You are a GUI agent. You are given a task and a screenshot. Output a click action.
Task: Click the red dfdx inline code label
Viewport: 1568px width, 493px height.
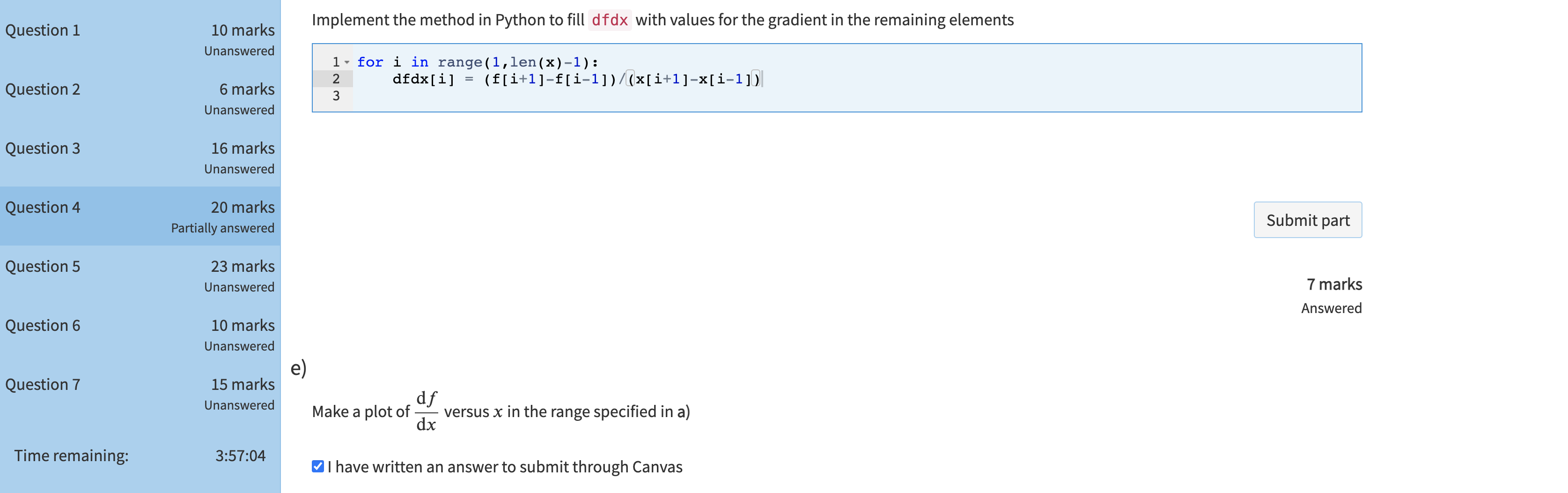coord(609,20)
